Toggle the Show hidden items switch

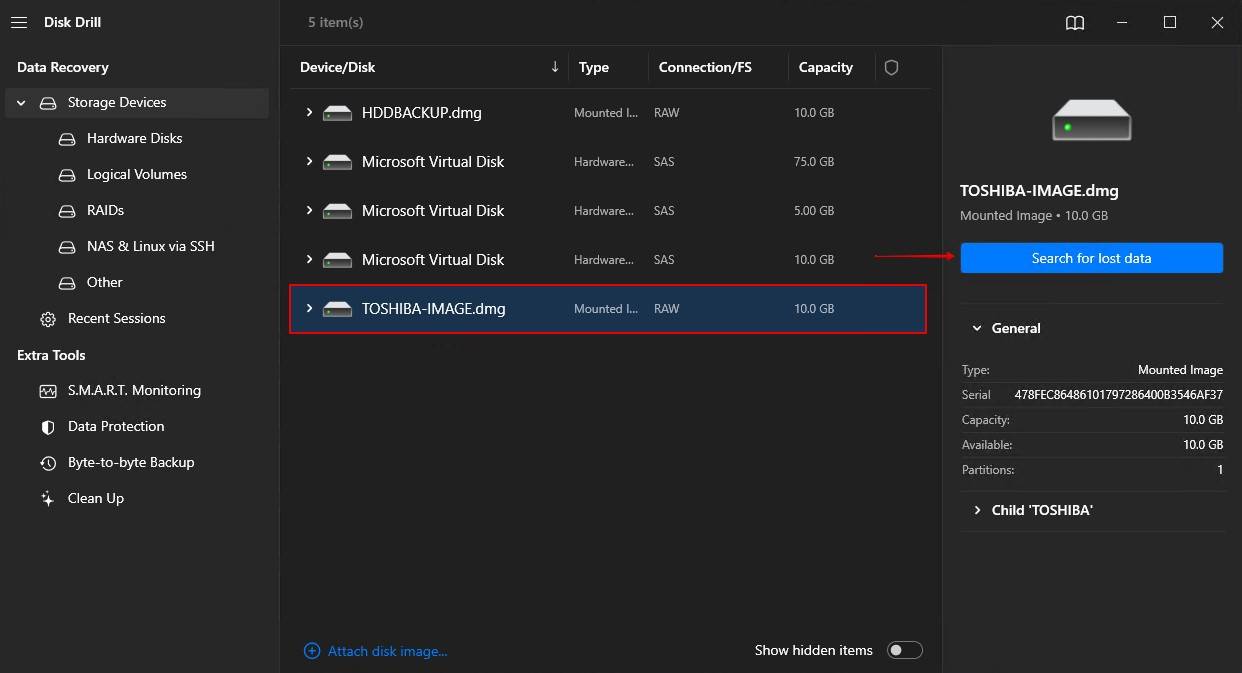click(905, 650)
